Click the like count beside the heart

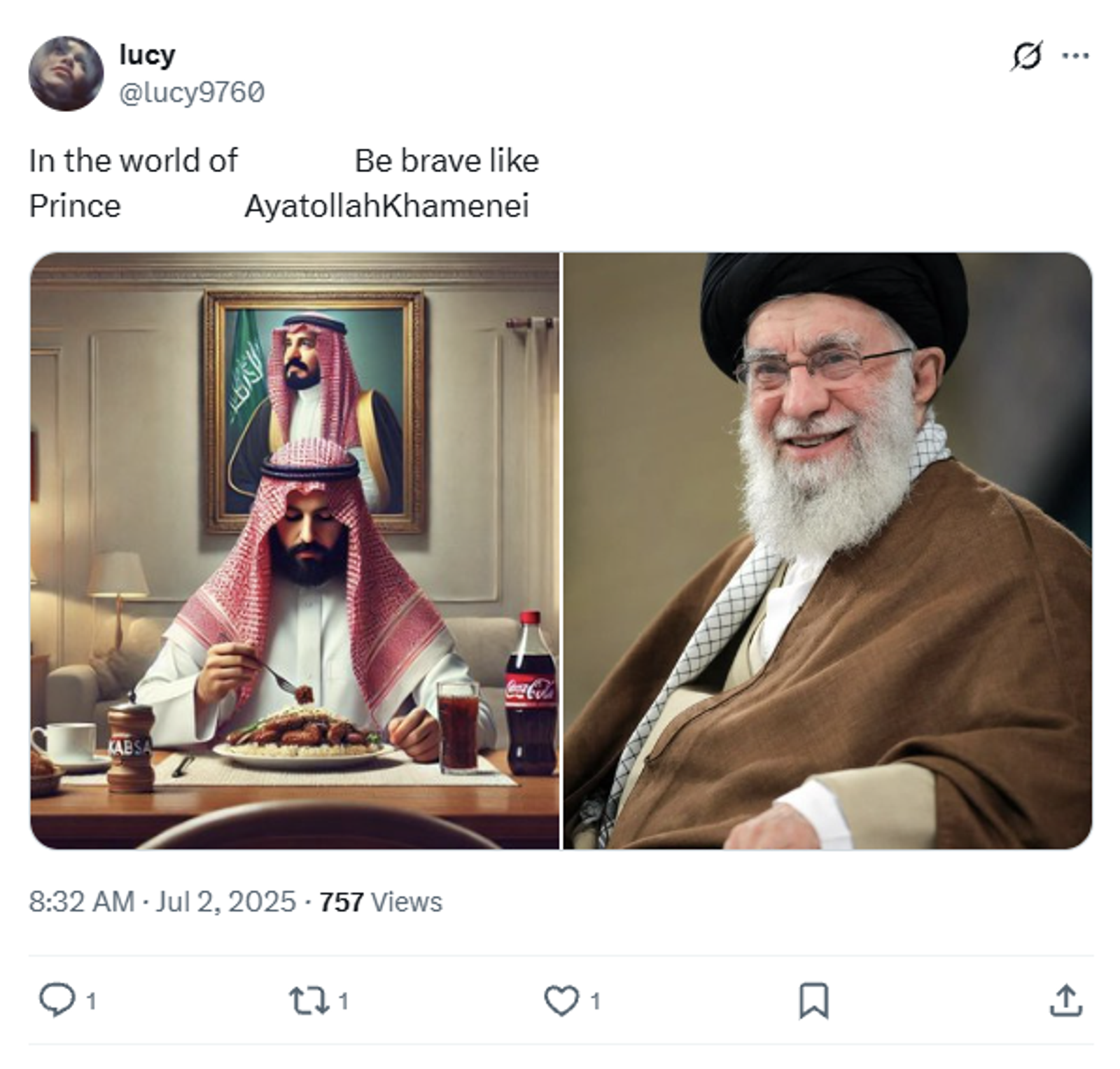pos(595,1001)
